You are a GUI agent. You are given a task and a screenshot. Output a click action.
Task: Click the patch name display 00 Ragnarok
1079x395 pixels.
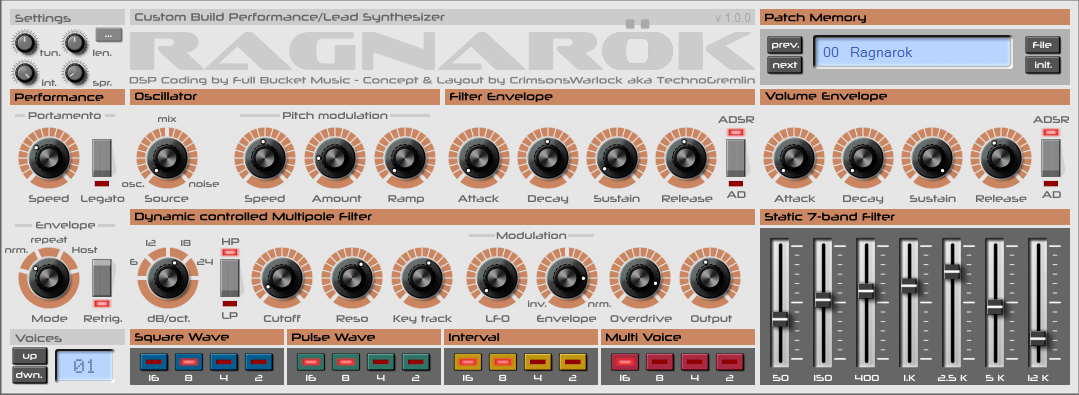pyautogui.click(x=912, y=52)
